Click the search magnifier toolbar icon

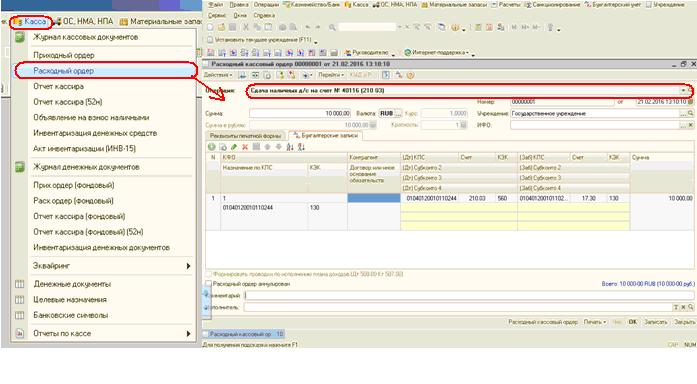332,28
